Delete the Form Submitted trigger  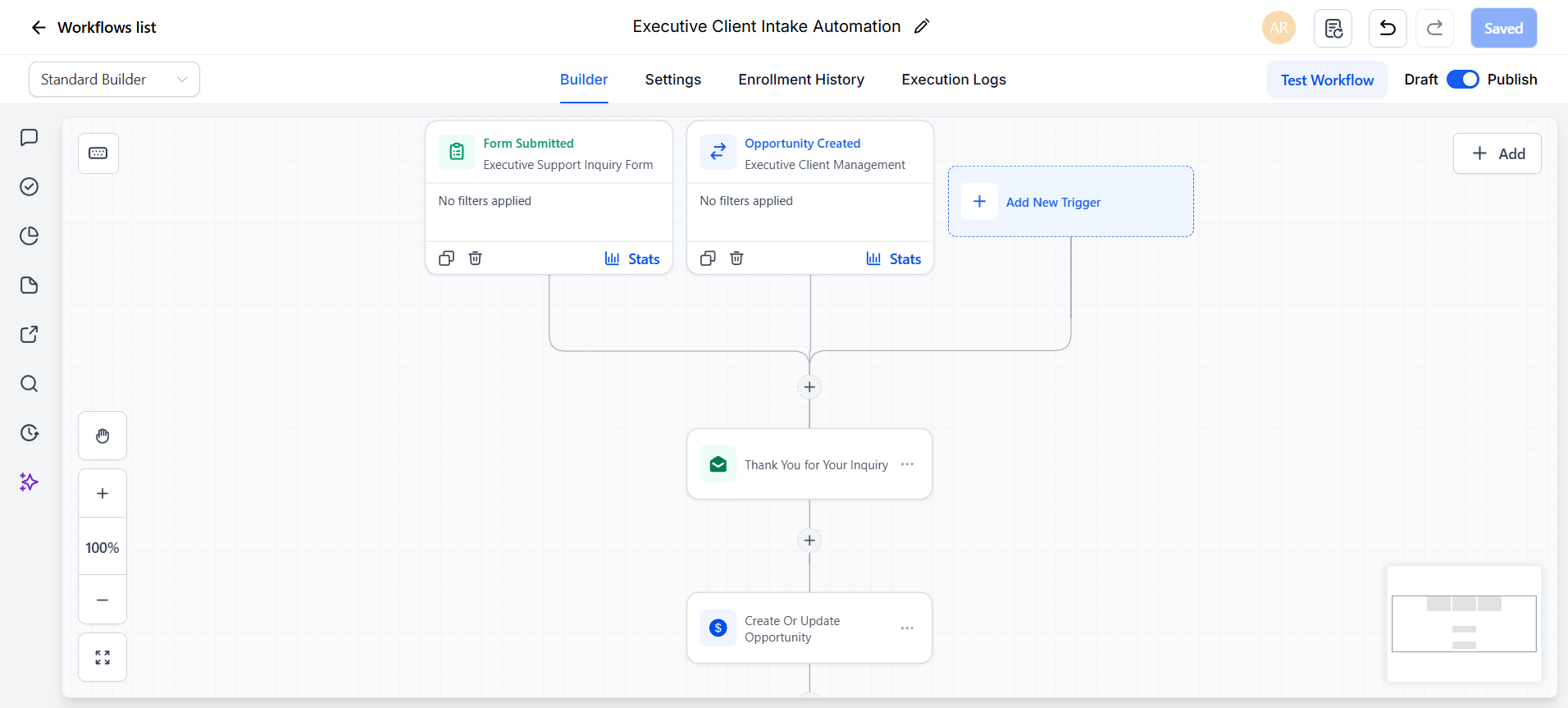pyautogui.click(x=475, y=258)
